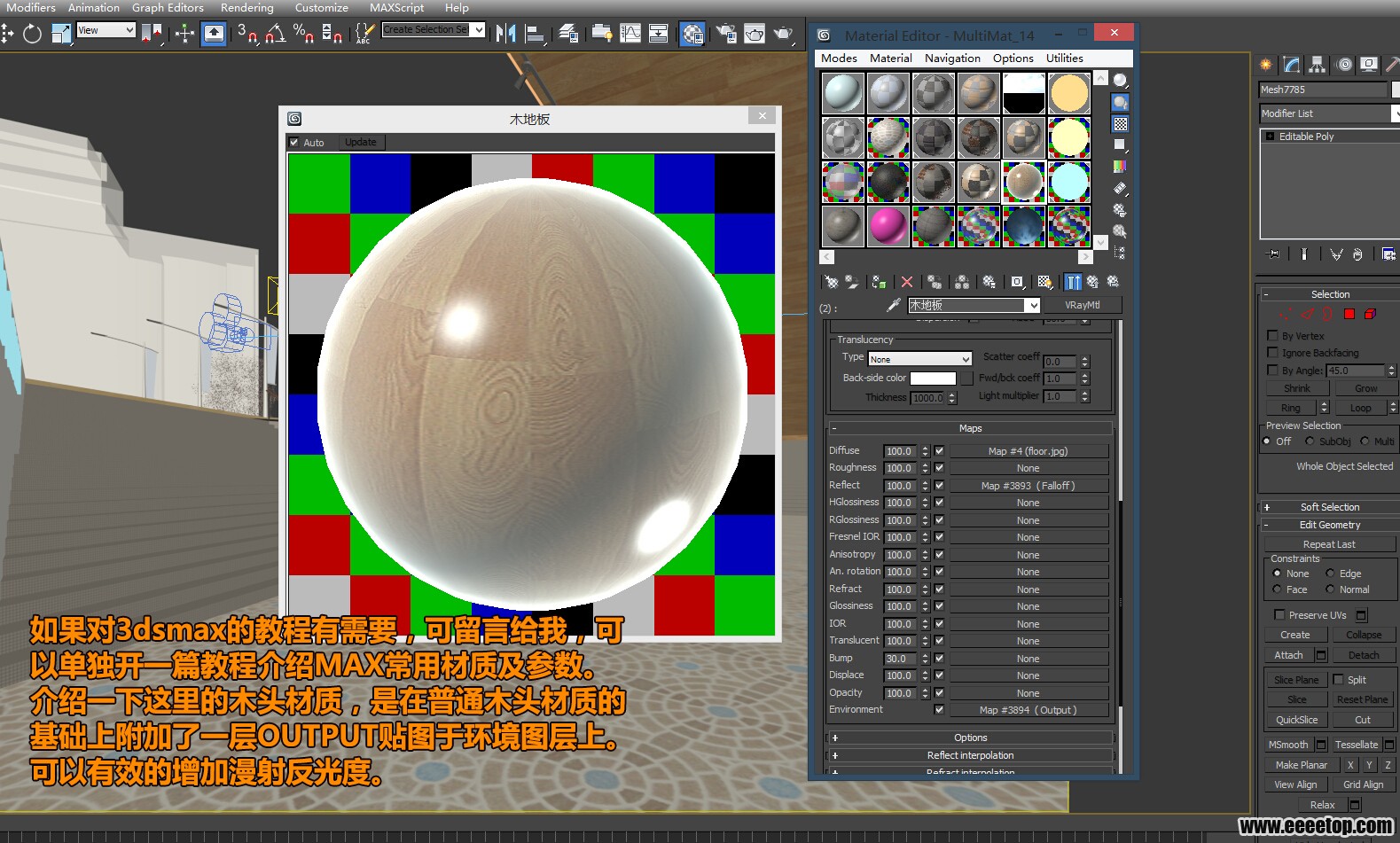Click the Bump amount value field
Viewport: 1400px width, 843px height.
[901, 659]
